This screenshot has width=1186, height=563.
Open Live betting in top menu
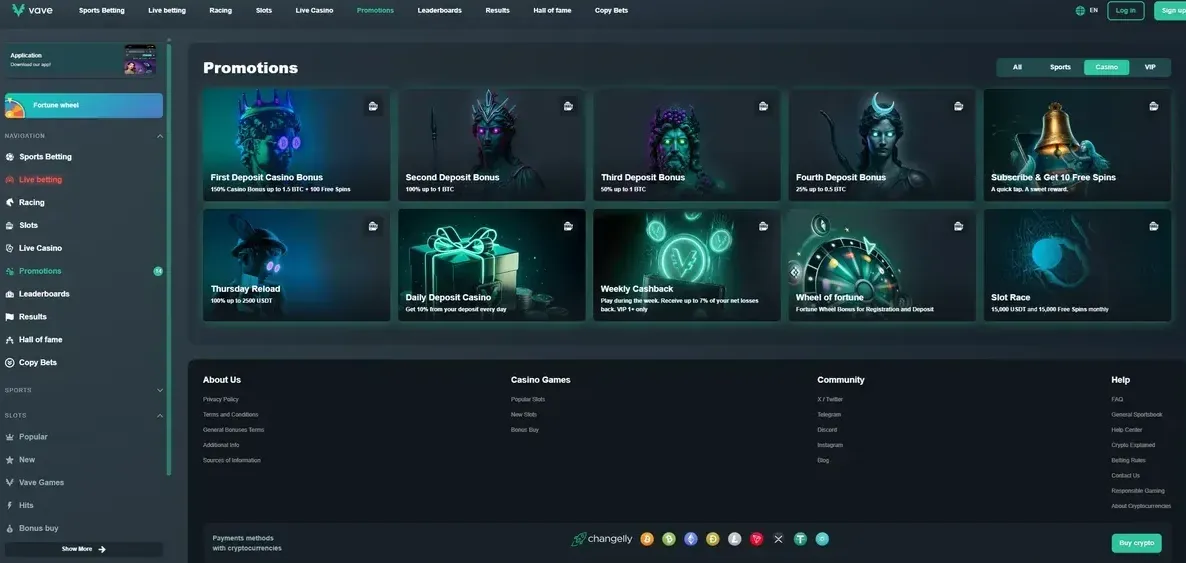pyautogui.click(x=167, y=11)
